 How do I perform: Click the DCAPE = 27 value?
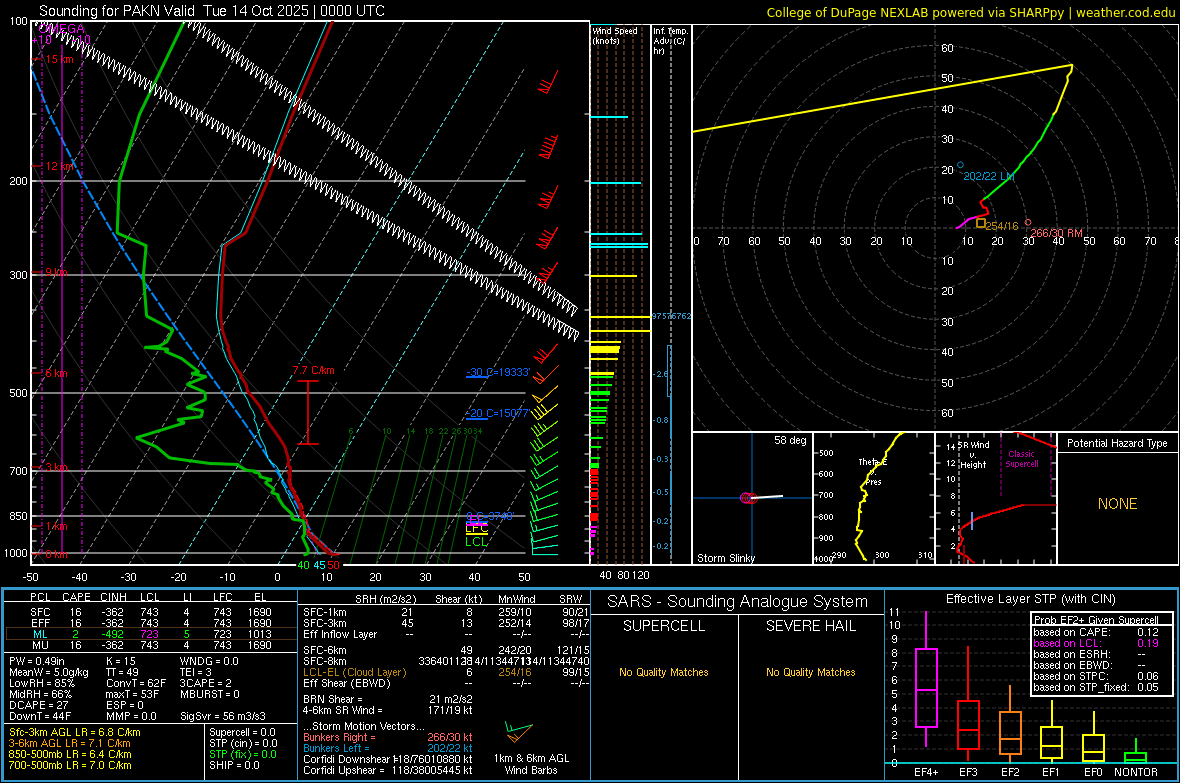pyautogui.click(x=38, y=705)
